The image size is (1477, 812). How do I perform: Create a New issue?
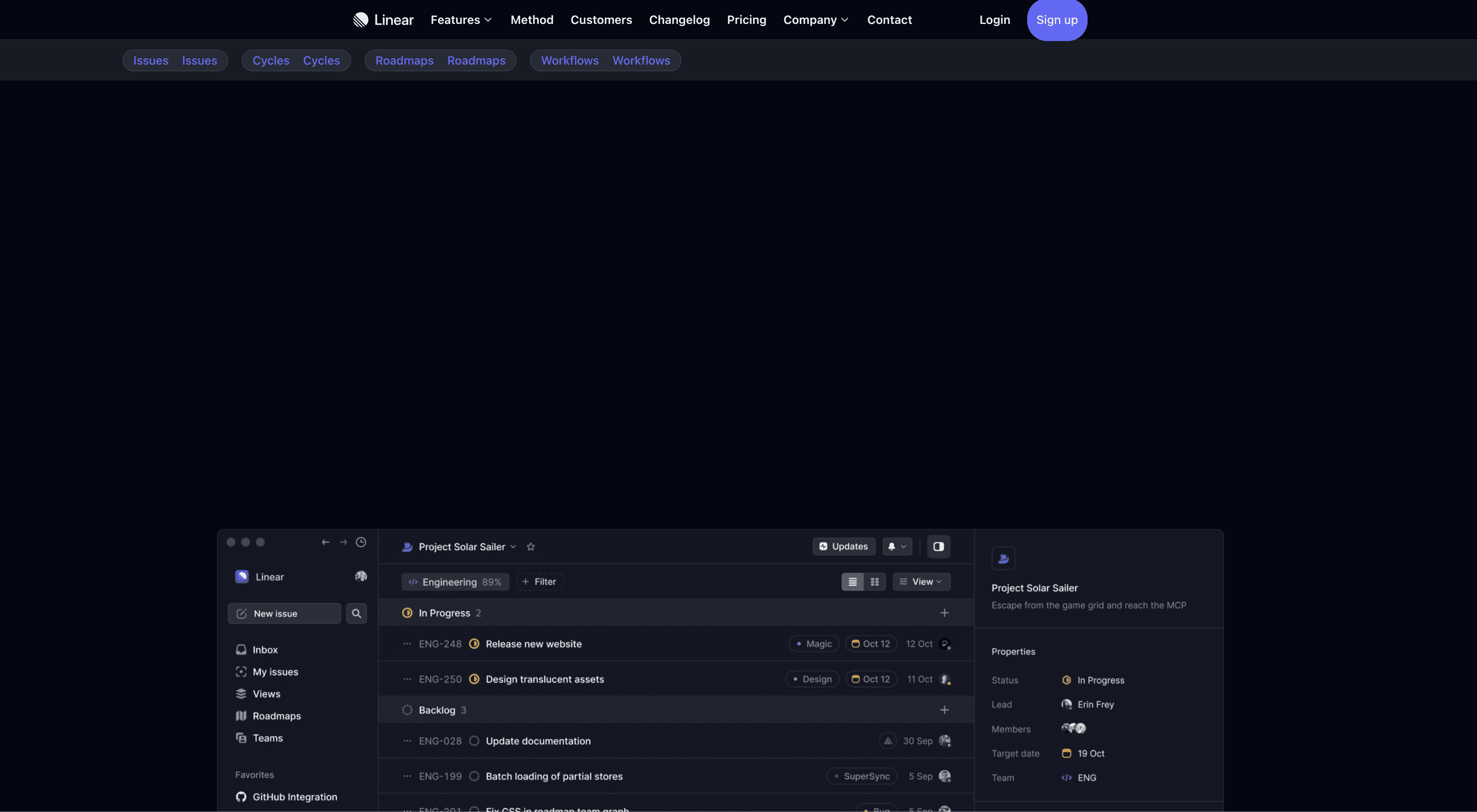click(284, 613)
